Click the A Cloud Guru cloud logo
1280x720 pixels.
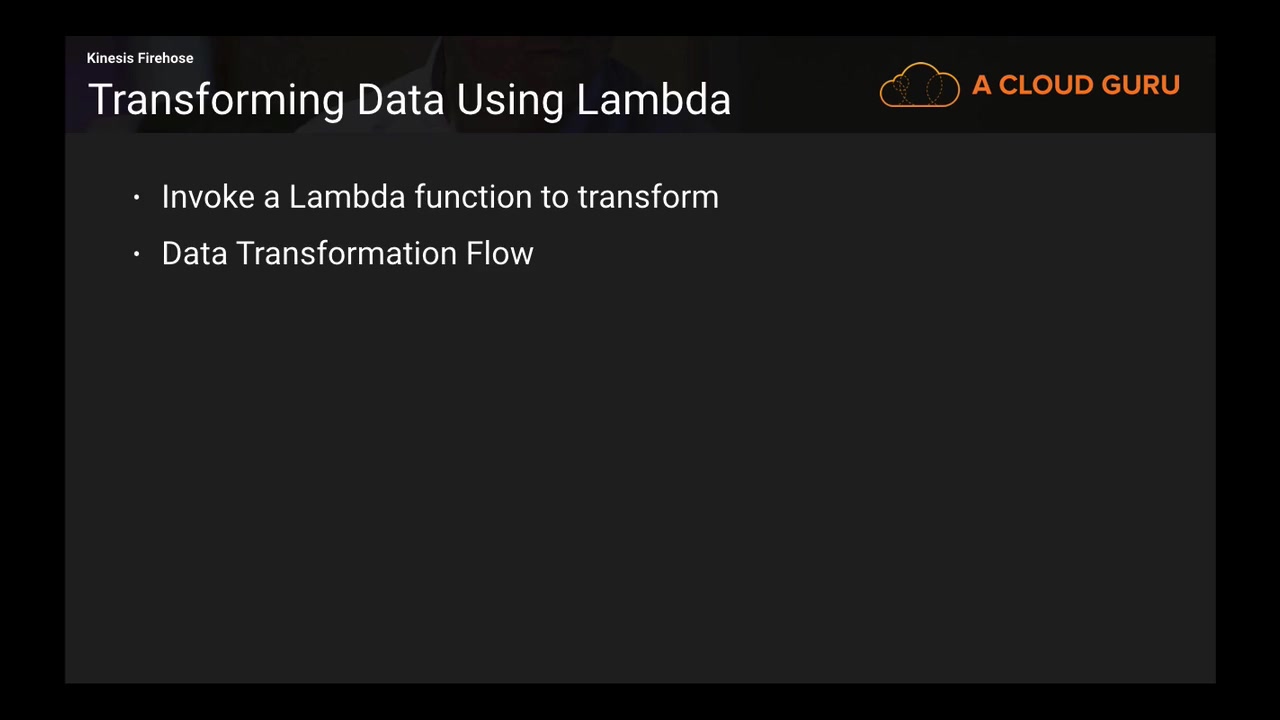(919, 85)
